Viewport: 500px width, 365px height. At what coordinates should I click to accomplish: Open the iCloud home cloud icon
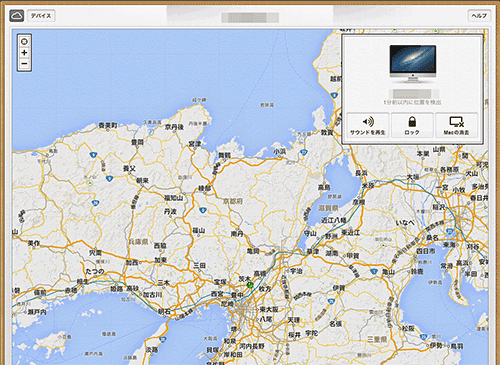tap(17, 16)
